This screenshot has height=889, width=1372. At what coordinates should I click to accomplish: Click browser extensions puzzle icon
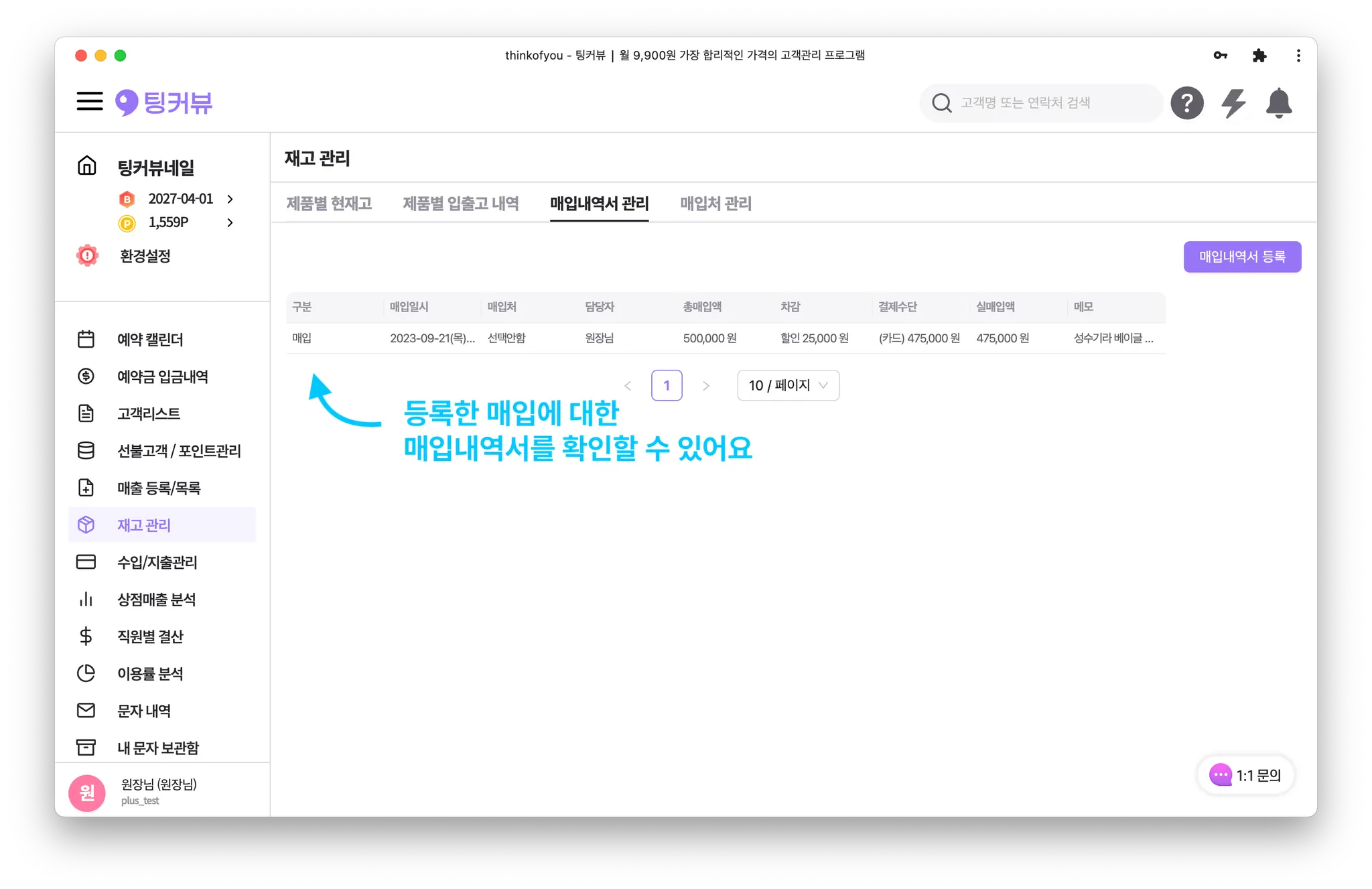click(1259, 56)
